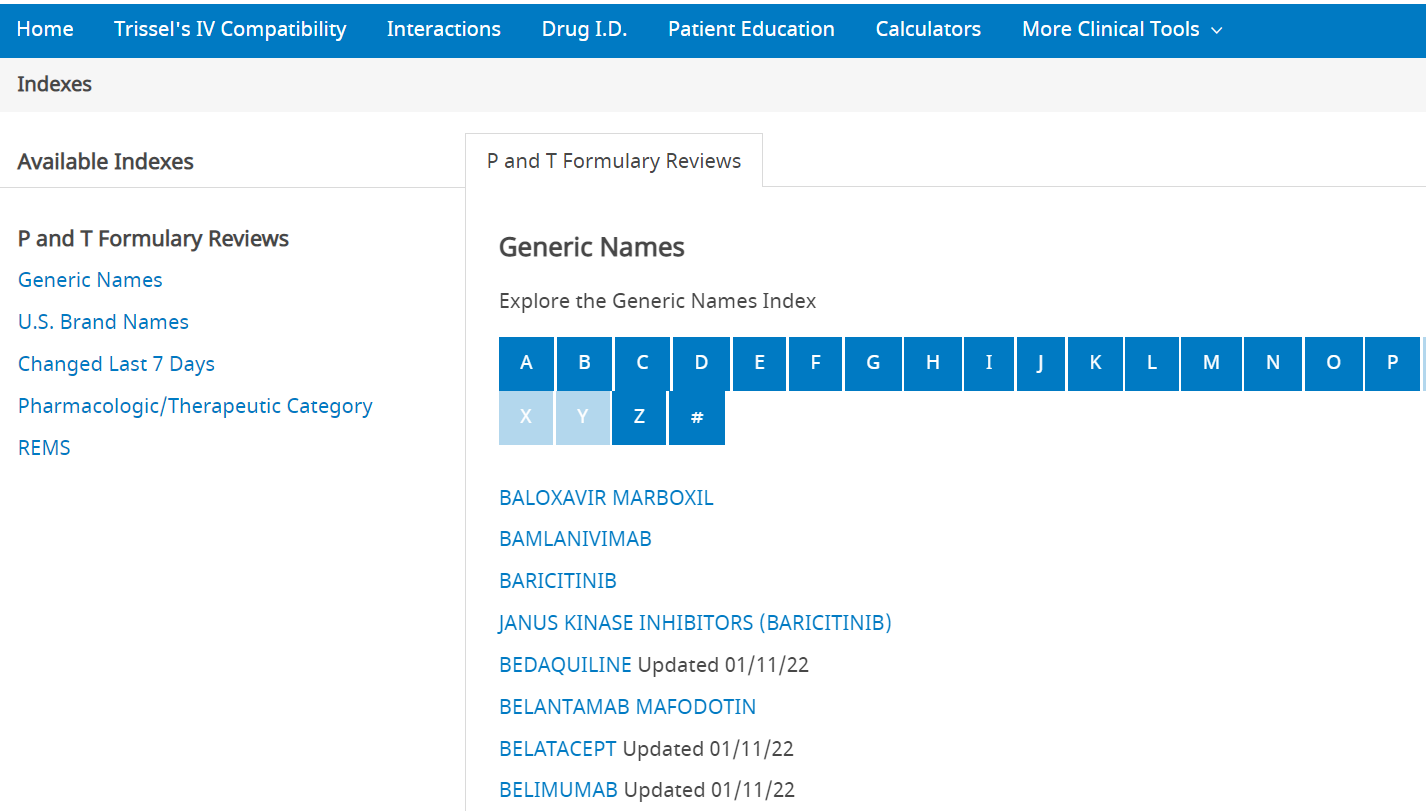View JANUS KINASE INHIBITORS (BARICITINIB) entry
The width and height of the screenshot is (1426, 811).
tap(695, 623)
